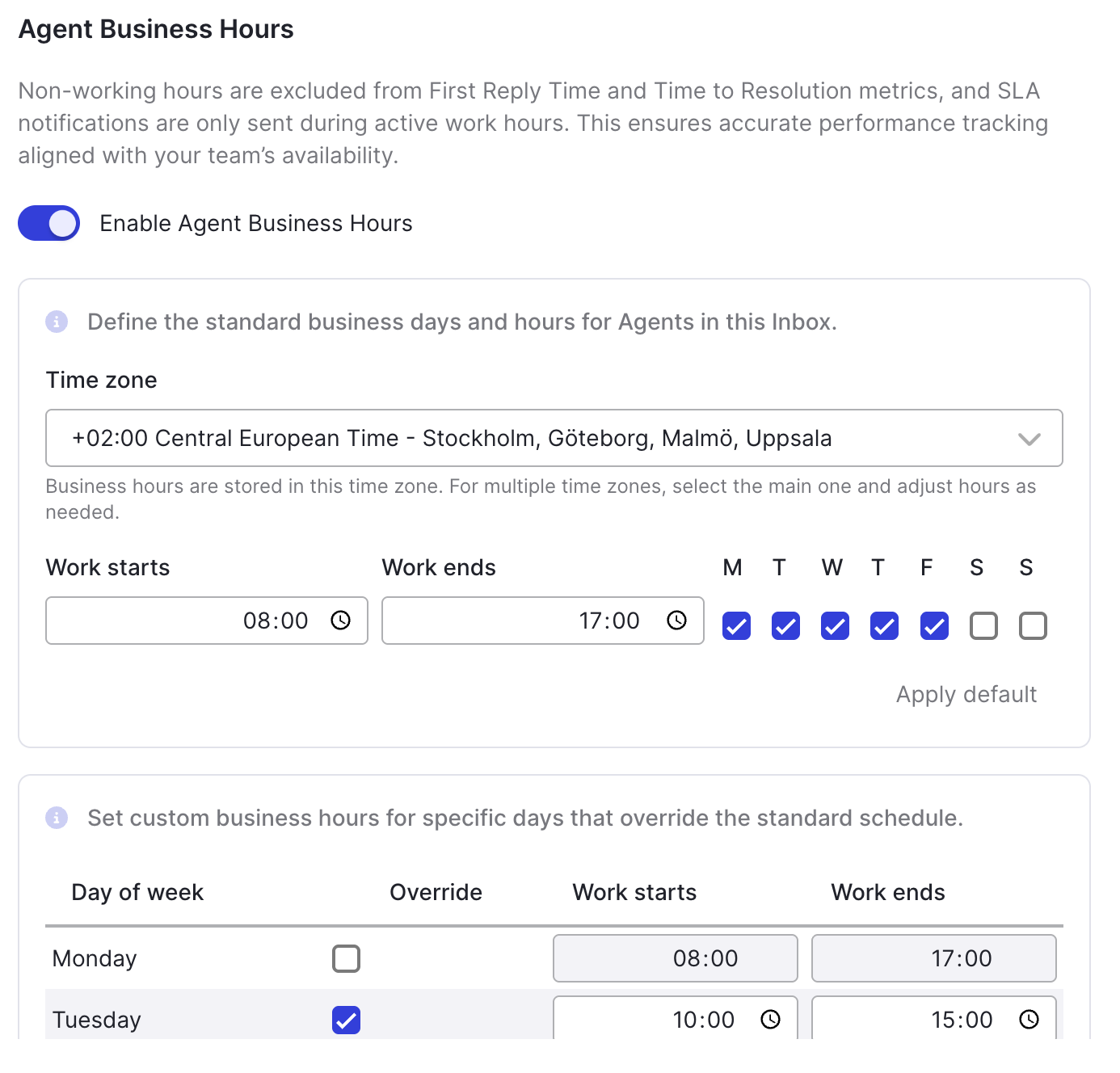Click the clock icon in Tuesday's end time
Viewport: 1120px width, 1073px height.
(1029, 1020)
